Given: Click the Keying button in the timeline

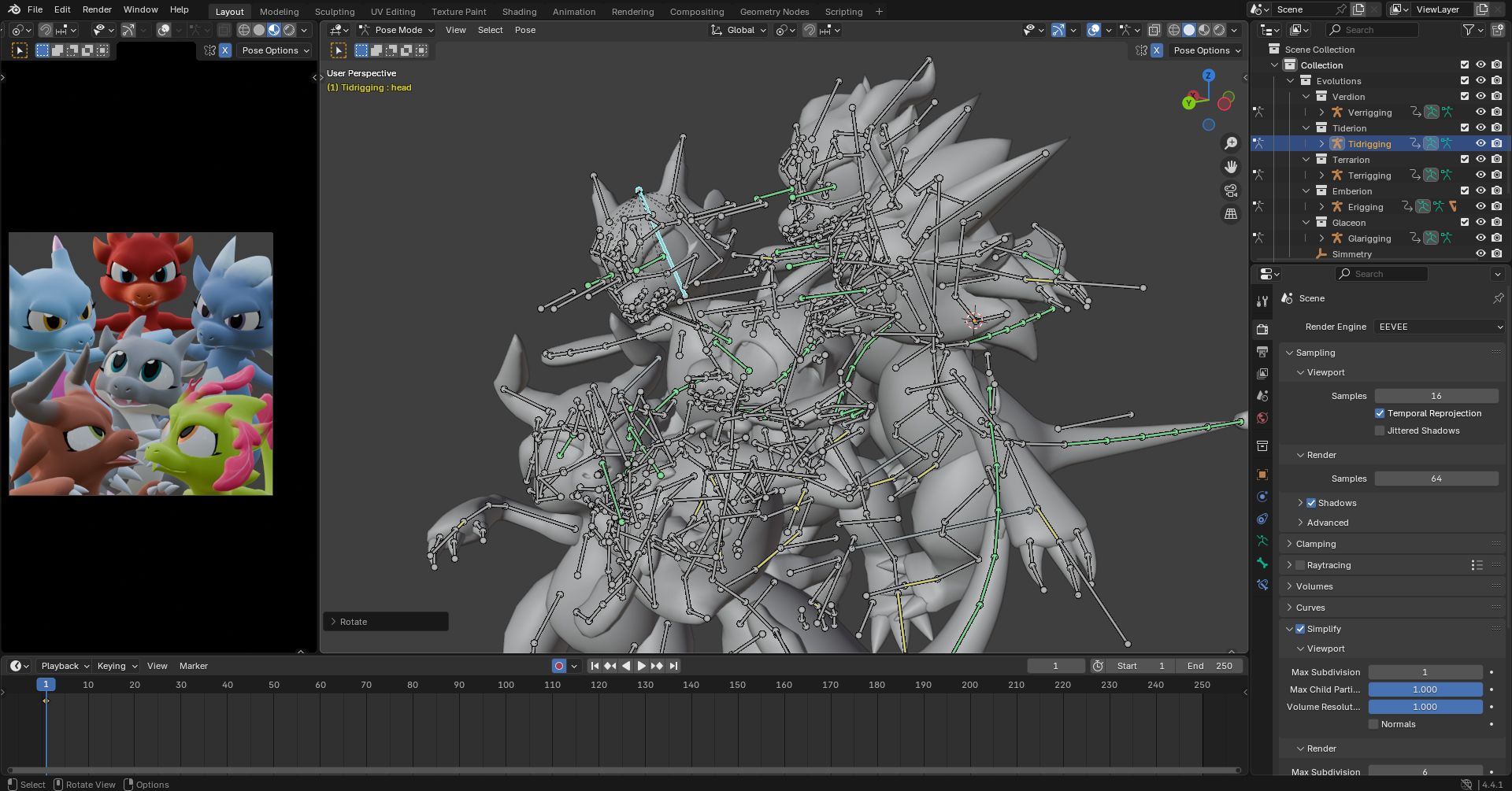Looking at the screenshot, I should [x=116, y=666].
